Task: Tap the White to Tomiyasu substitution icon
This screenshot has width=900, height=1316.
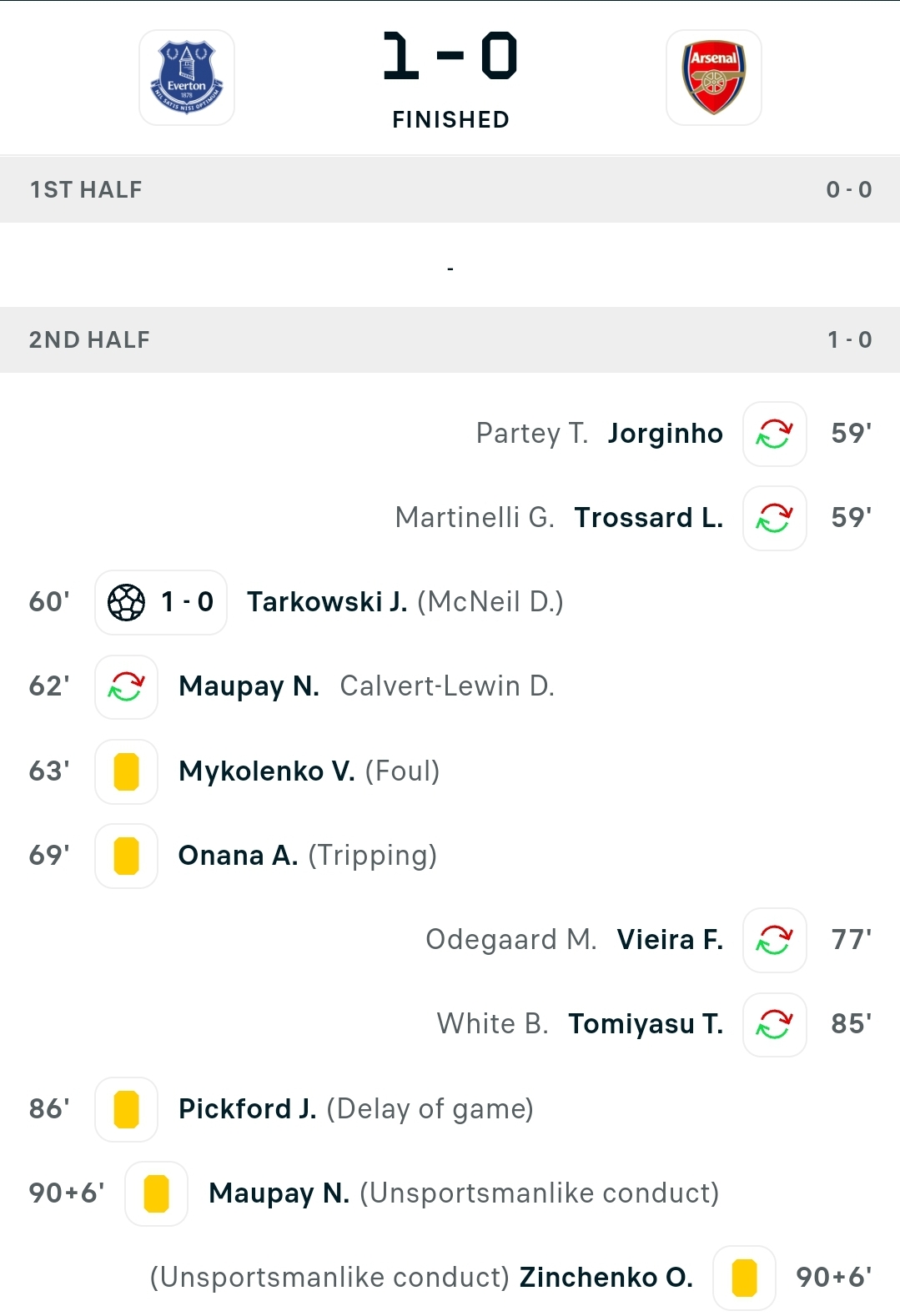Action: tap(775, 1024)
